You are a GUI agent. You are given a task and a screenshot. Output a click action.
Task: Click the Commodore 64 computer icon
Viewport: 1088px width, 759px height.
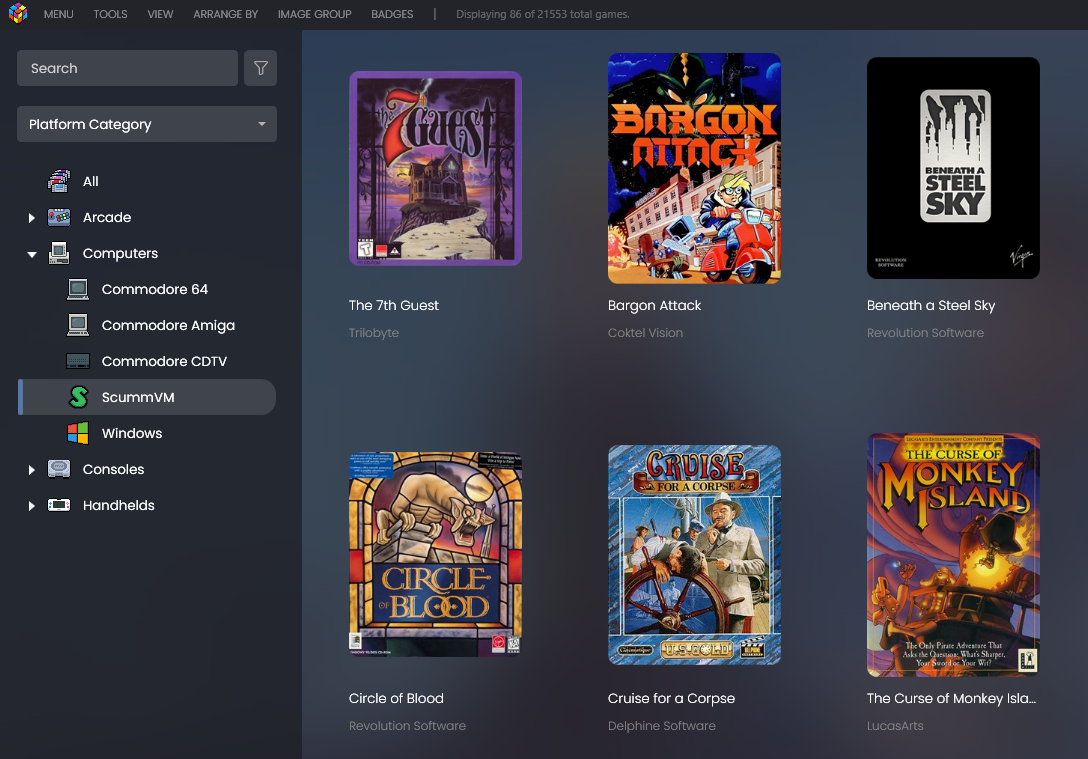(78, 289)
